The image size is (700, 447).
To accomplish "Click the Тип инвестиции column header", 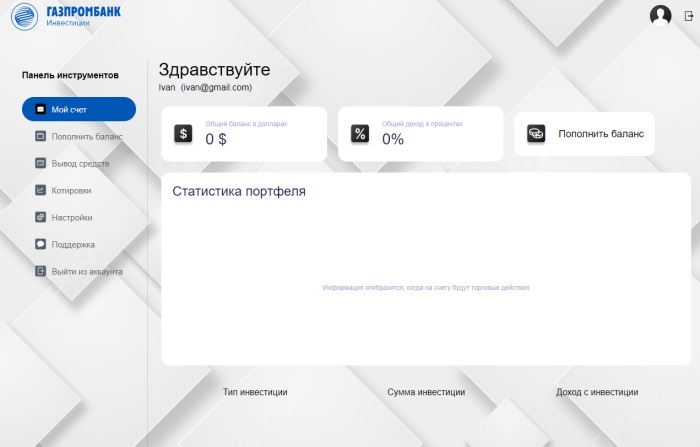I will [x=255, y=392].
